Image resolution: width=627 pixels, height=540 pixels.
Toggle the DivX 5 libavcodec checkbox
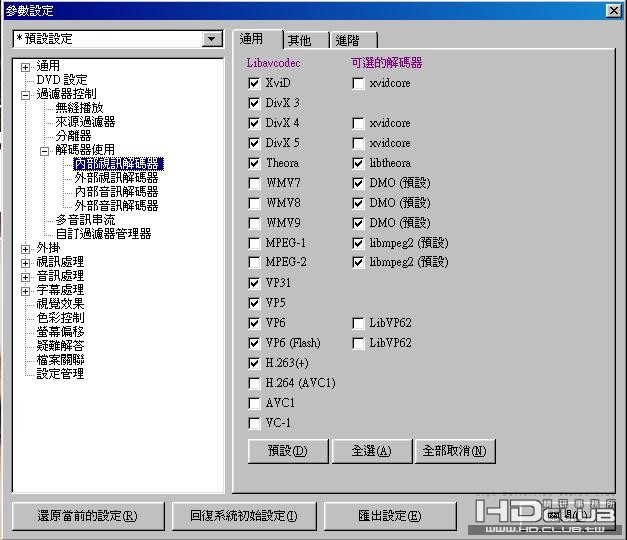pos(254,143)
